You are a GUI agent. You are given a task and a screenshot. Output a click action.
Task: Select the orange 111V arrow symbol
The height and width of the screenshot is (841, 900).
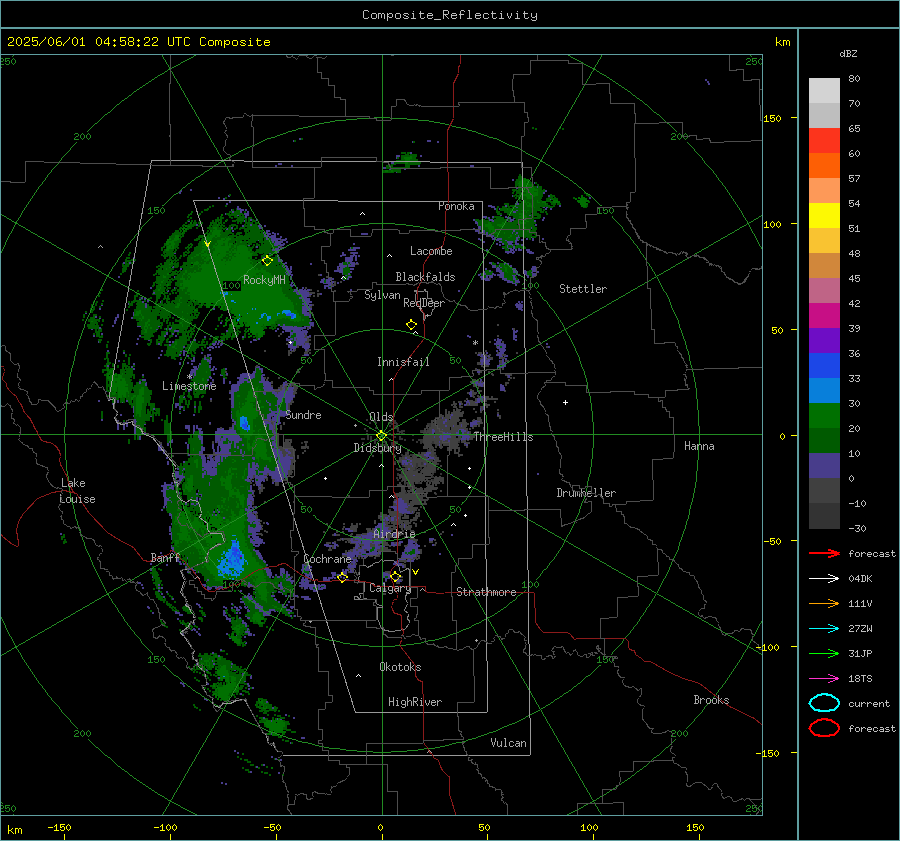pyautogui.click(x=824, y=603)
